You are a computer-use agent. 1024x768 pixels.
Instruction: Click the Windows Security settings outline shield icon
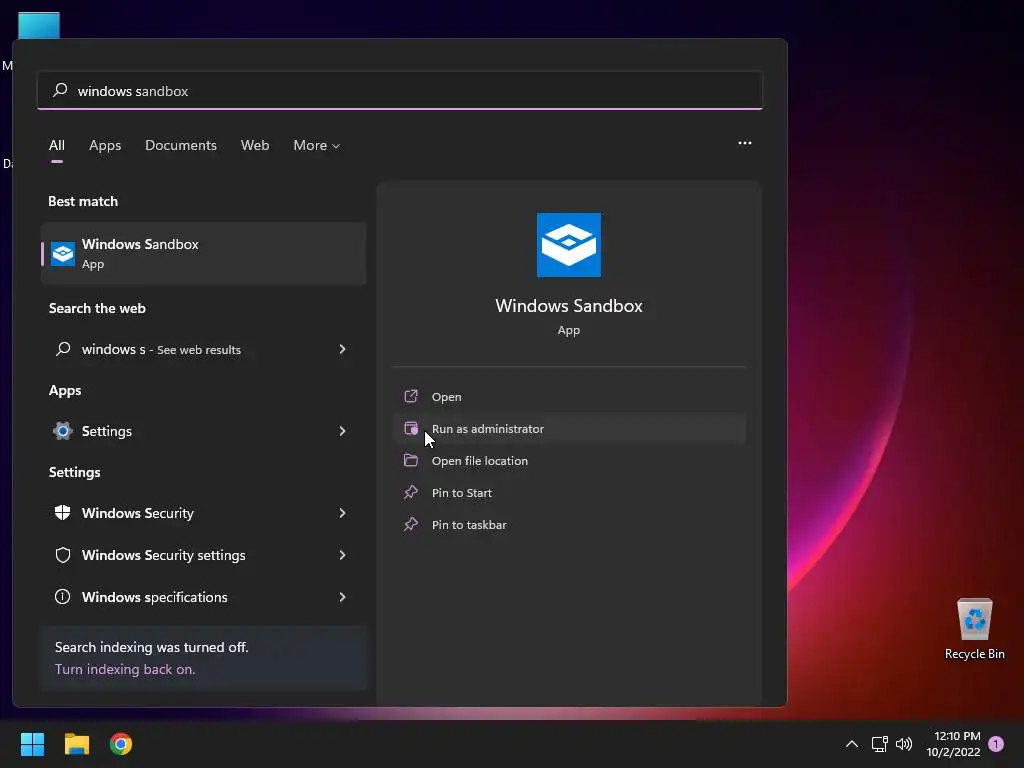[63, 555]
